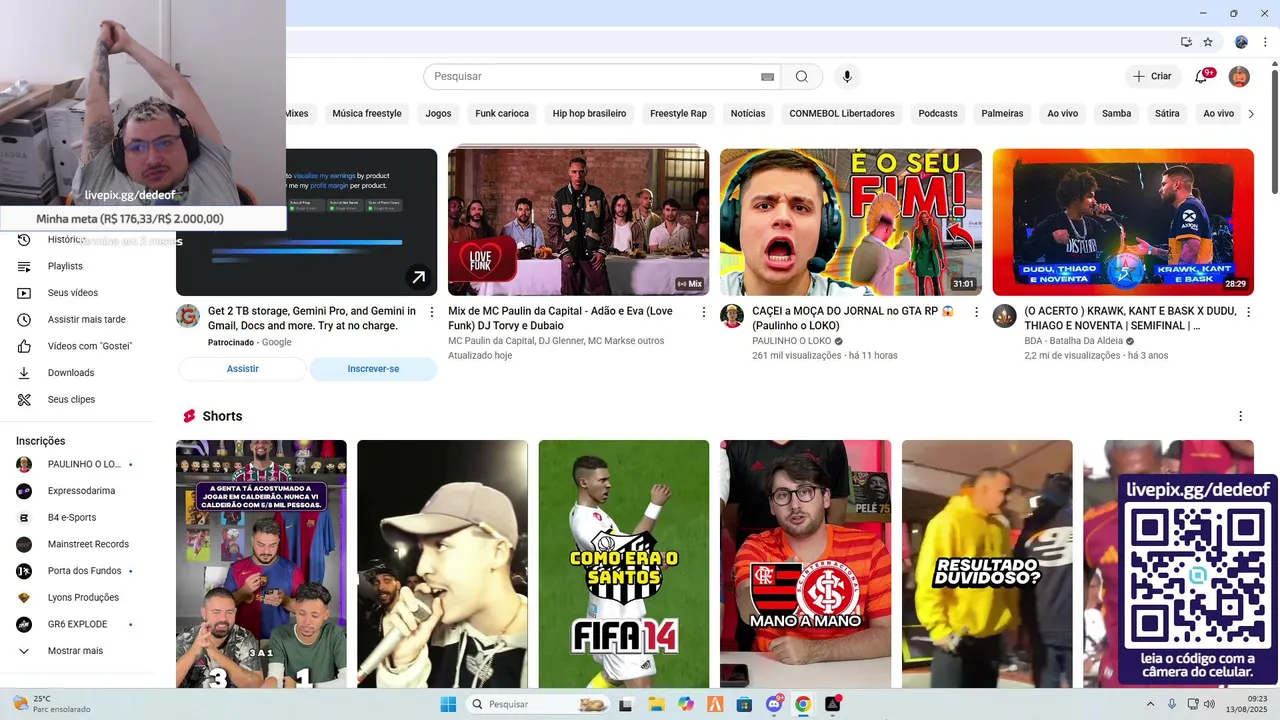Select the Podcasts chip

(x=938, y=114)
